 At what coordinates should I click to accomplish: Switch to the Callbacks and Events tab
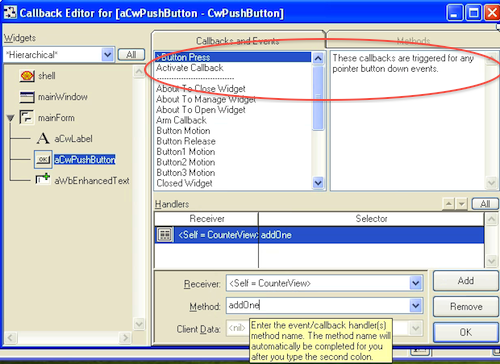click(x=238, y=41)
